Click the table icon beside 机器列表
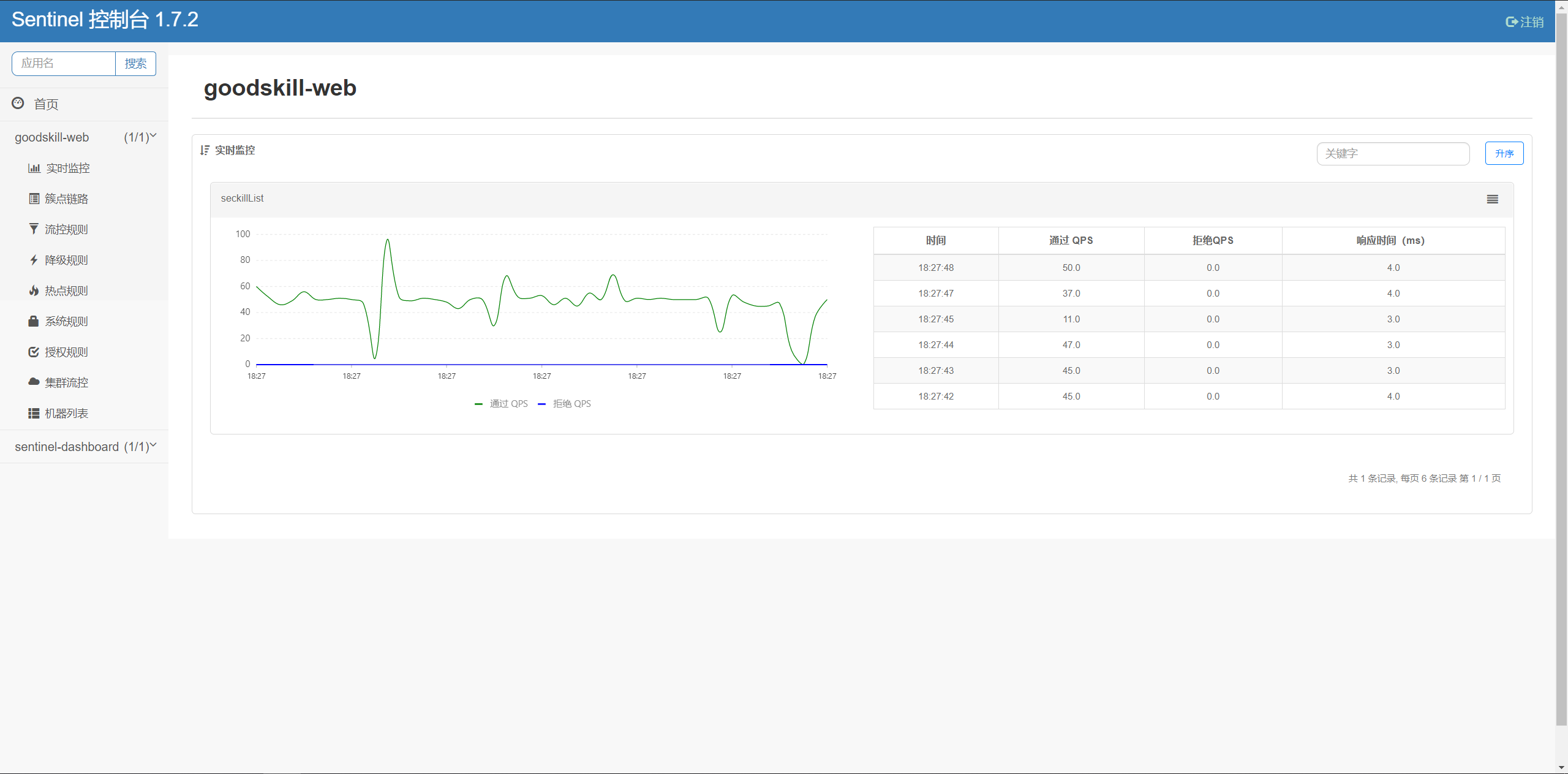 point(34,413)
